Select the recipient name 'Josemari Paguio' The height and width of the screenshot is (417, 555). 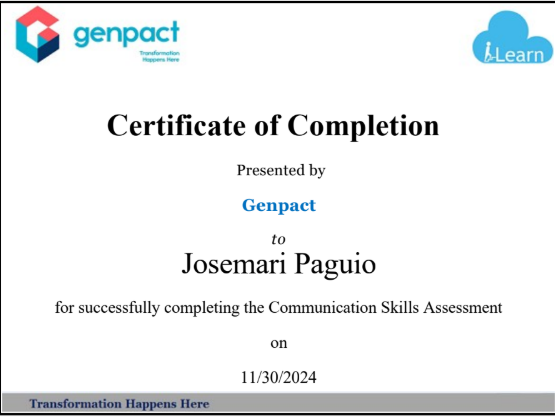point(279,265)
